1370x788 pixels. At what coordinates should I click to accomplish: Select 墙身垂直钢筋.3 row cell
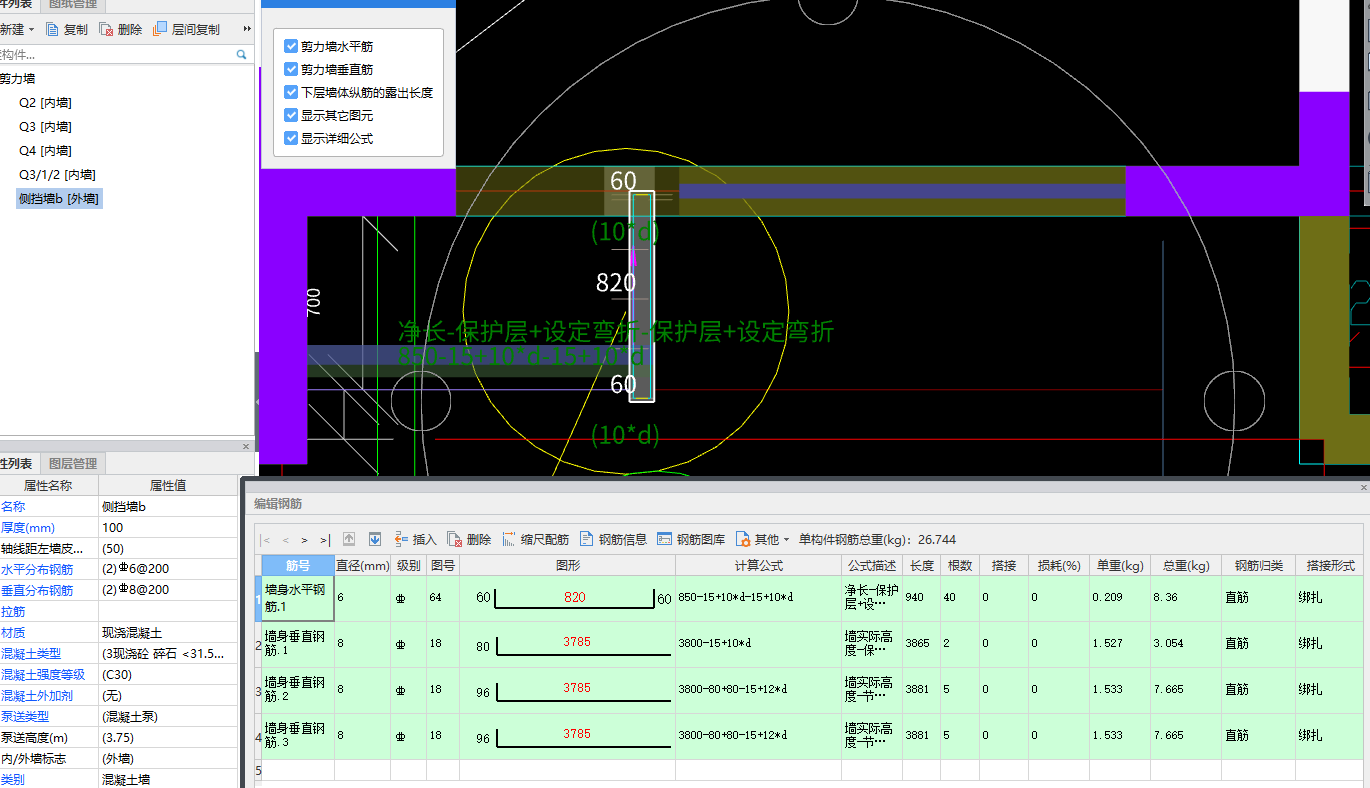298,736
